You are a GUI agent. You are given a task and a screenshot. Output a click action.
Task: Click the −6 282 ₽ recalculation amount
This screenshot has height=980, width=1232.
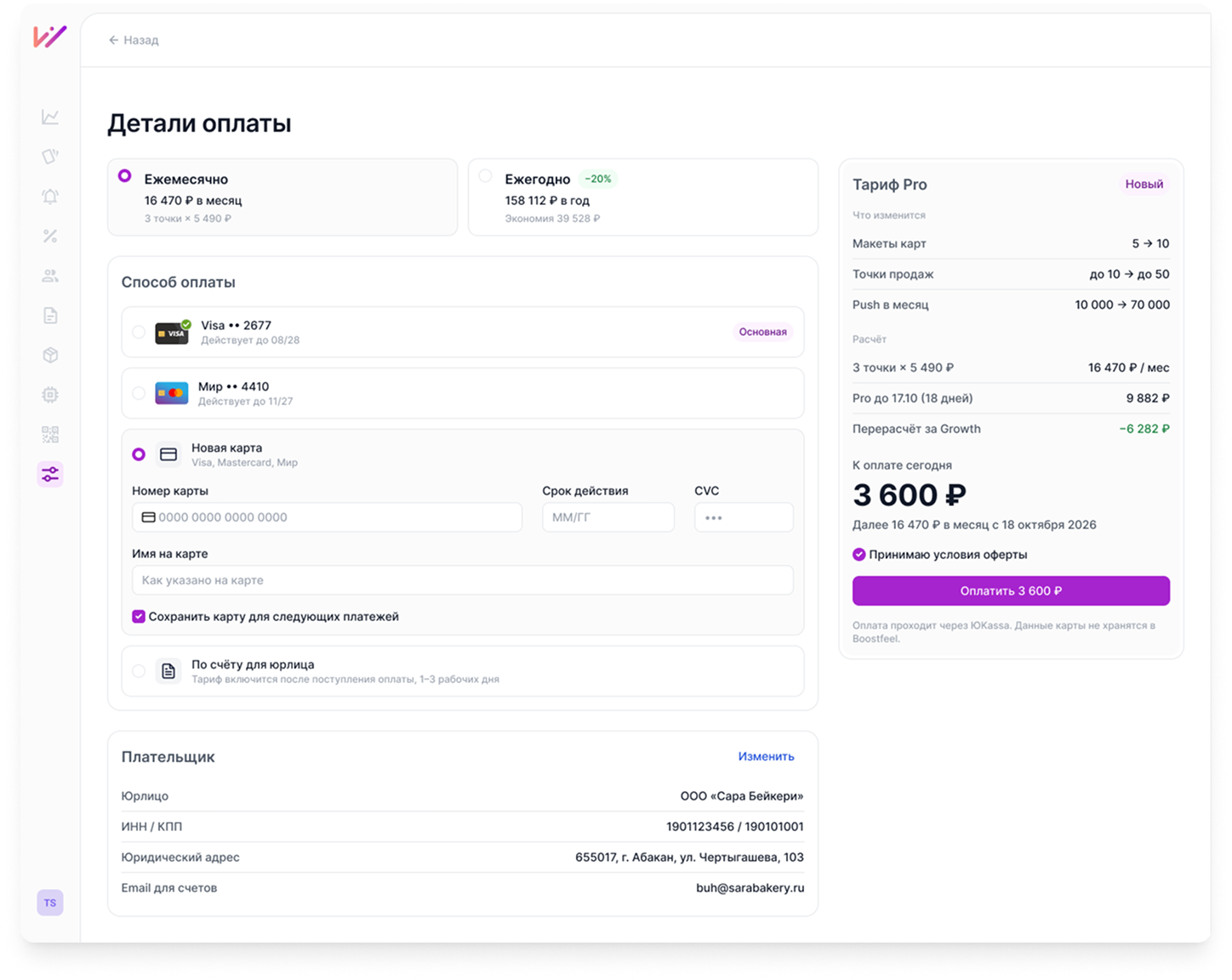tap(1144, 429)
